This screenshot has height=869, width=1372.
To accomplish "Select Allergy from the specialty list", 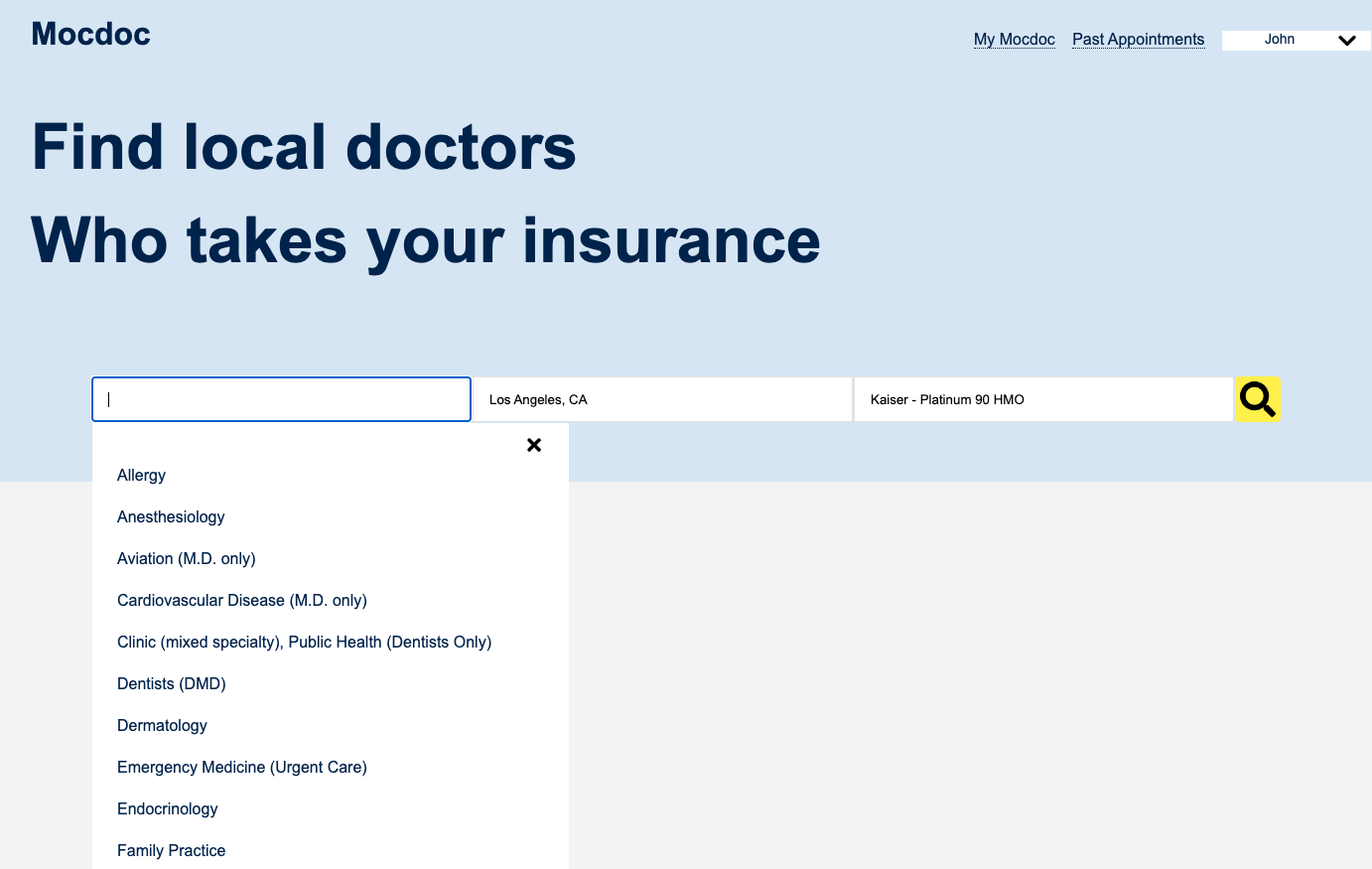I will pyautogui.click(x=141, y=476).
